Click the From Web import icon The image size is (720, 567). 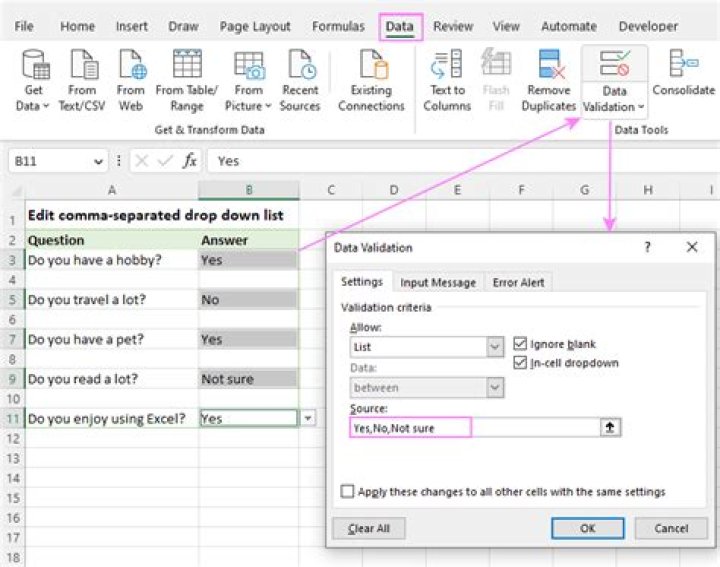(131, 66)
